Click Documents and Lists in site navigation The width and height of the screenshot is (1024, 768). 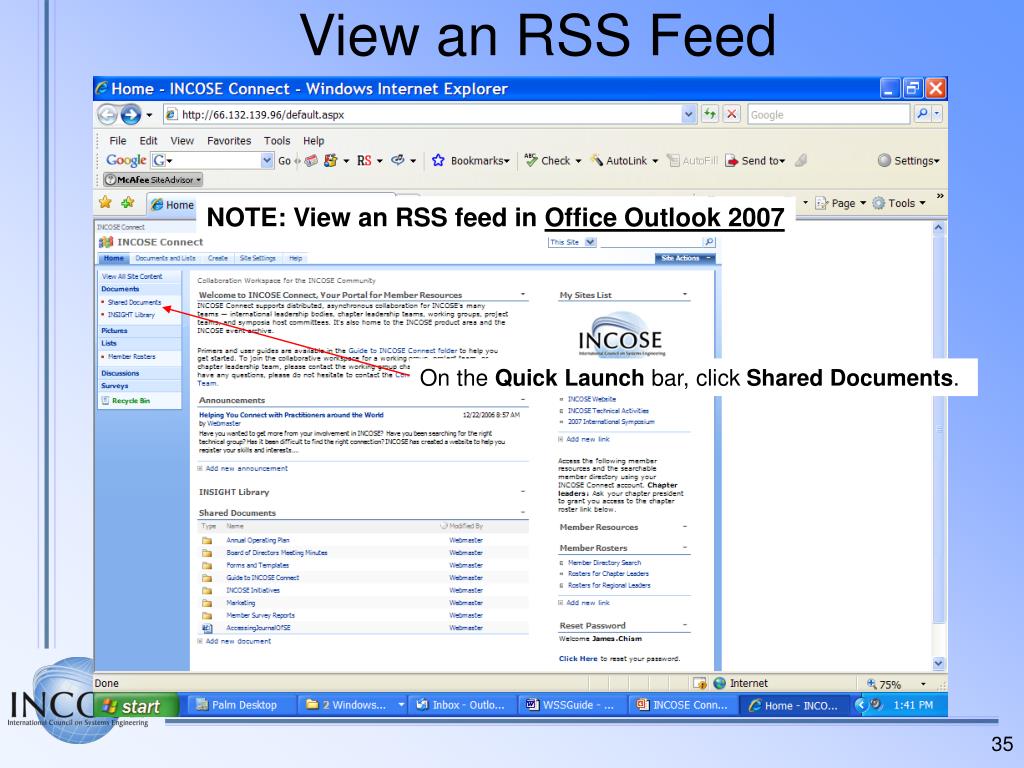point(165,259)
